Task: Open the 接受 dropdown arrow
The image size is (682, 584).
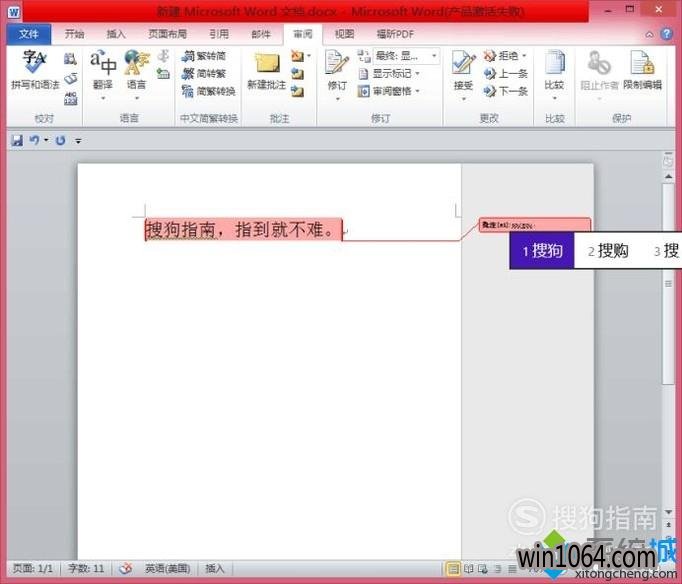Action: pos(464,99)
